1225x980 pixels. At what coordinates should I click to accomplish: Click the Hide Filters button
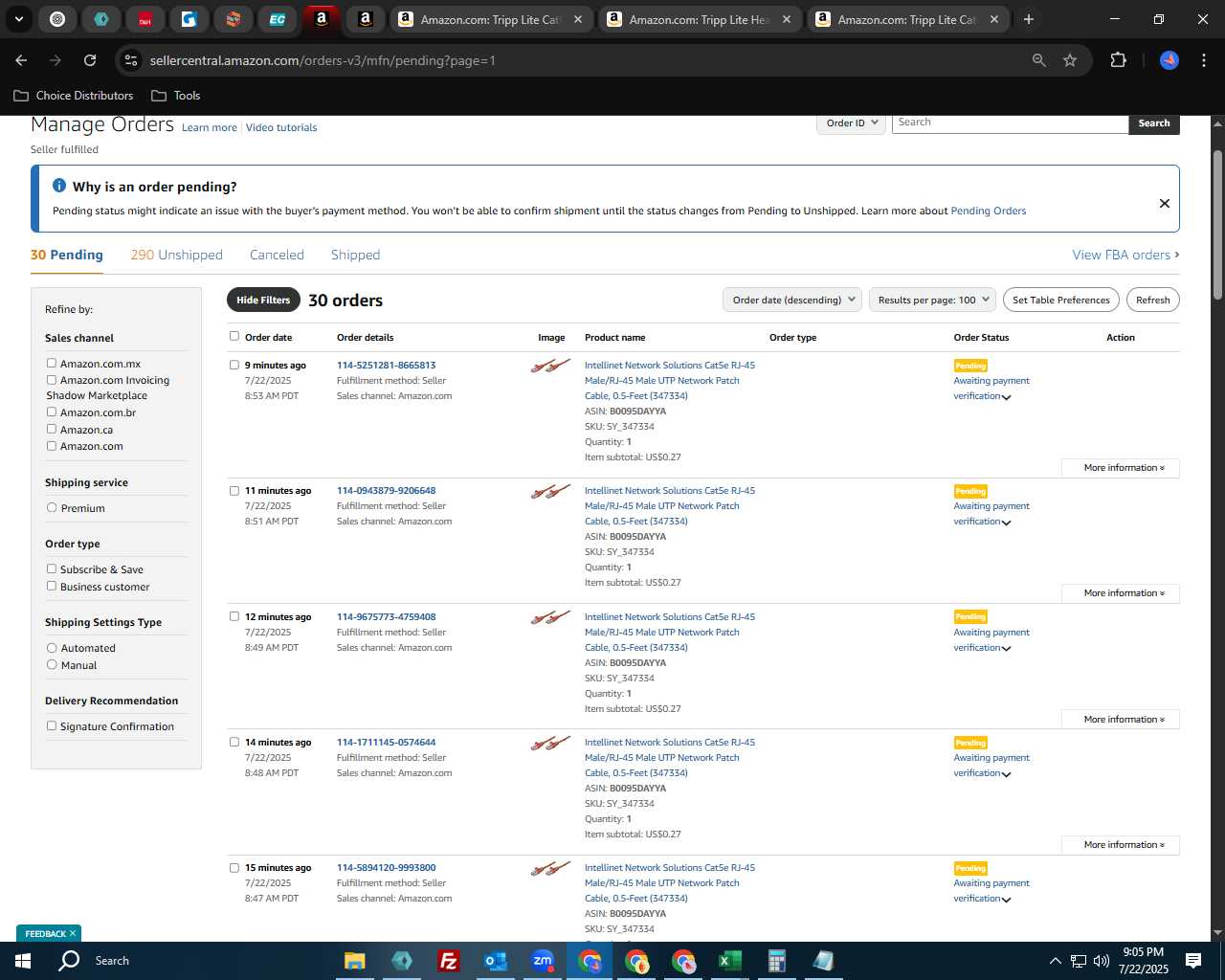[263, 300]
